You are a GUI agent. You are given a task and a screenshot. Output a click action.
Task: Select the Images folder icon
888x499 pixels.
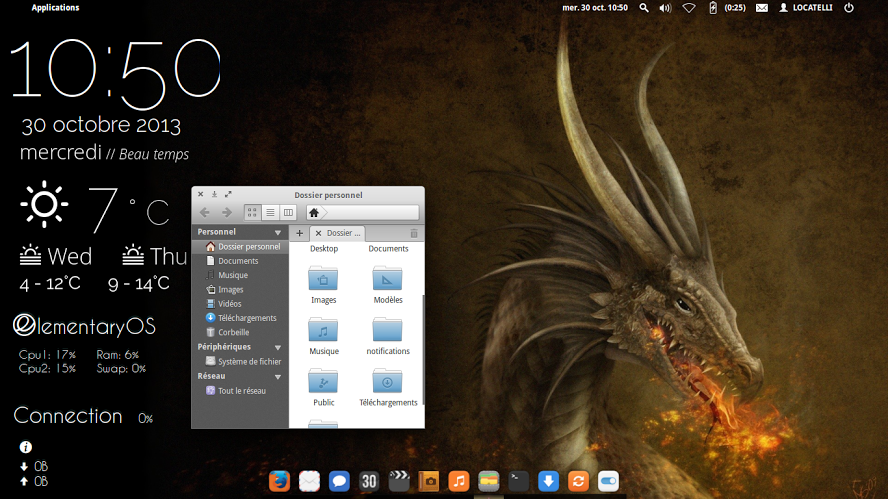pyautogui.click(x=323, y=278)
